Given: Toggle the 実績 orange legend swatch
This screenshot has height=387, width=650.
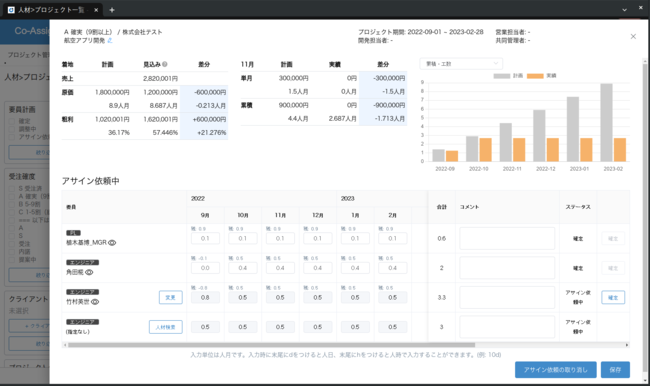Looking at the screenshot, I should click(535, 76).
